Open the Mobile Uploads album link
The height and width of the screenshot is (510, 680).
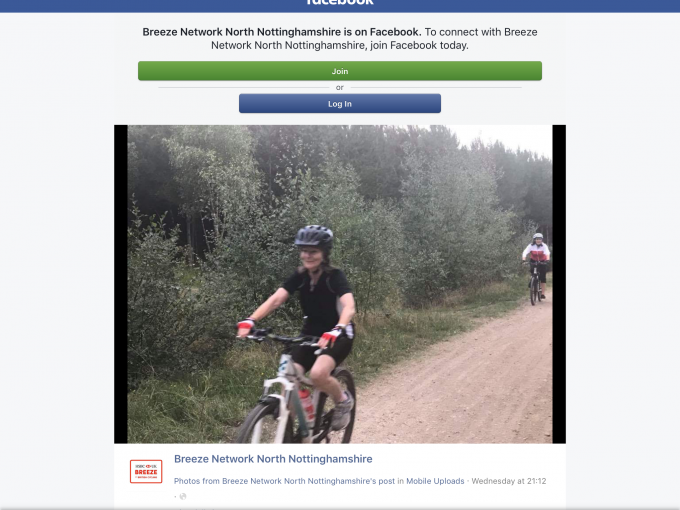435,481
